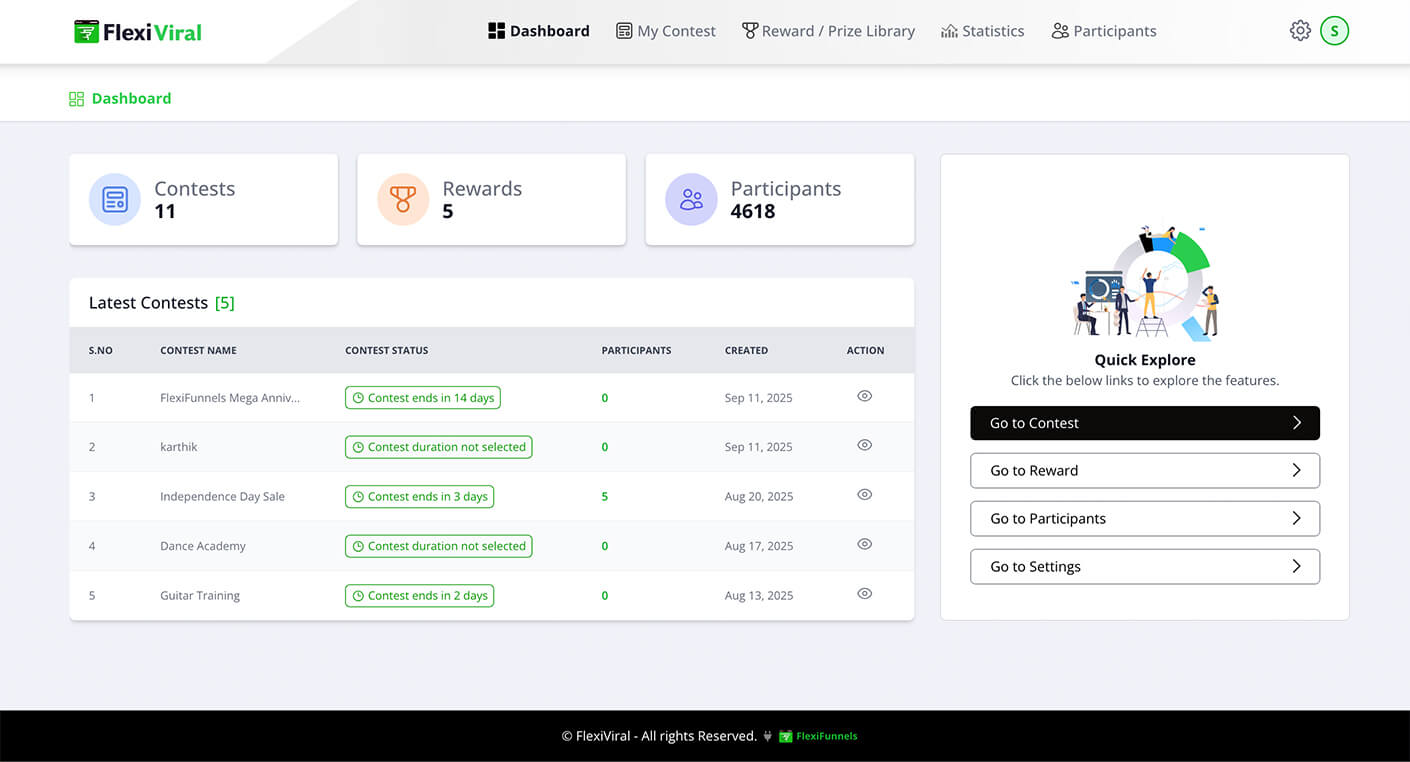
Task: Open the user profile avatar S
Action: (x=1334, y=31)
